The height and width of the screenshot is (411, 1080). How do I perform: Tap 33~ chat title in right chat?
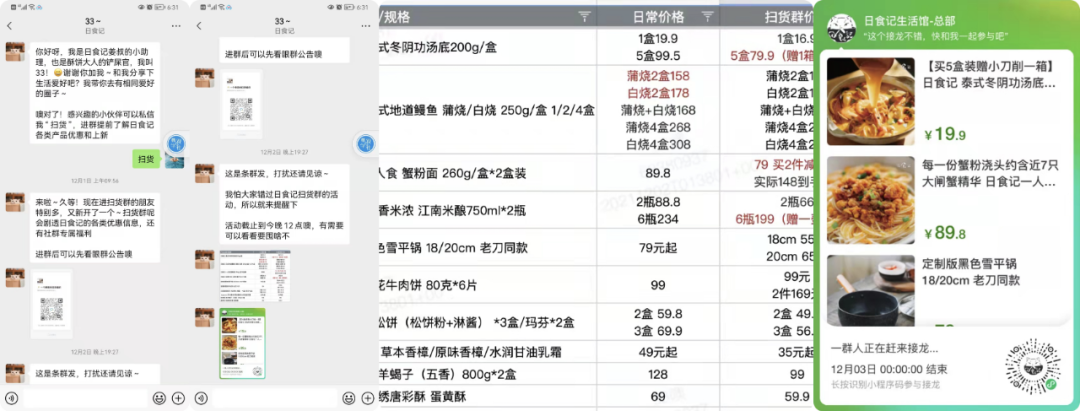click(282, 21)
